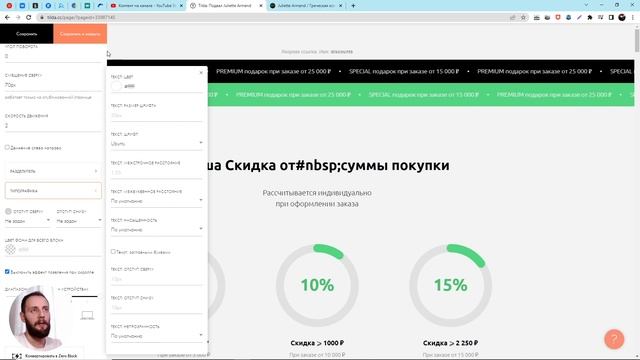Select the desktop device icon in visibility range
Screen dimensions: 640x360
click(87, 315)
